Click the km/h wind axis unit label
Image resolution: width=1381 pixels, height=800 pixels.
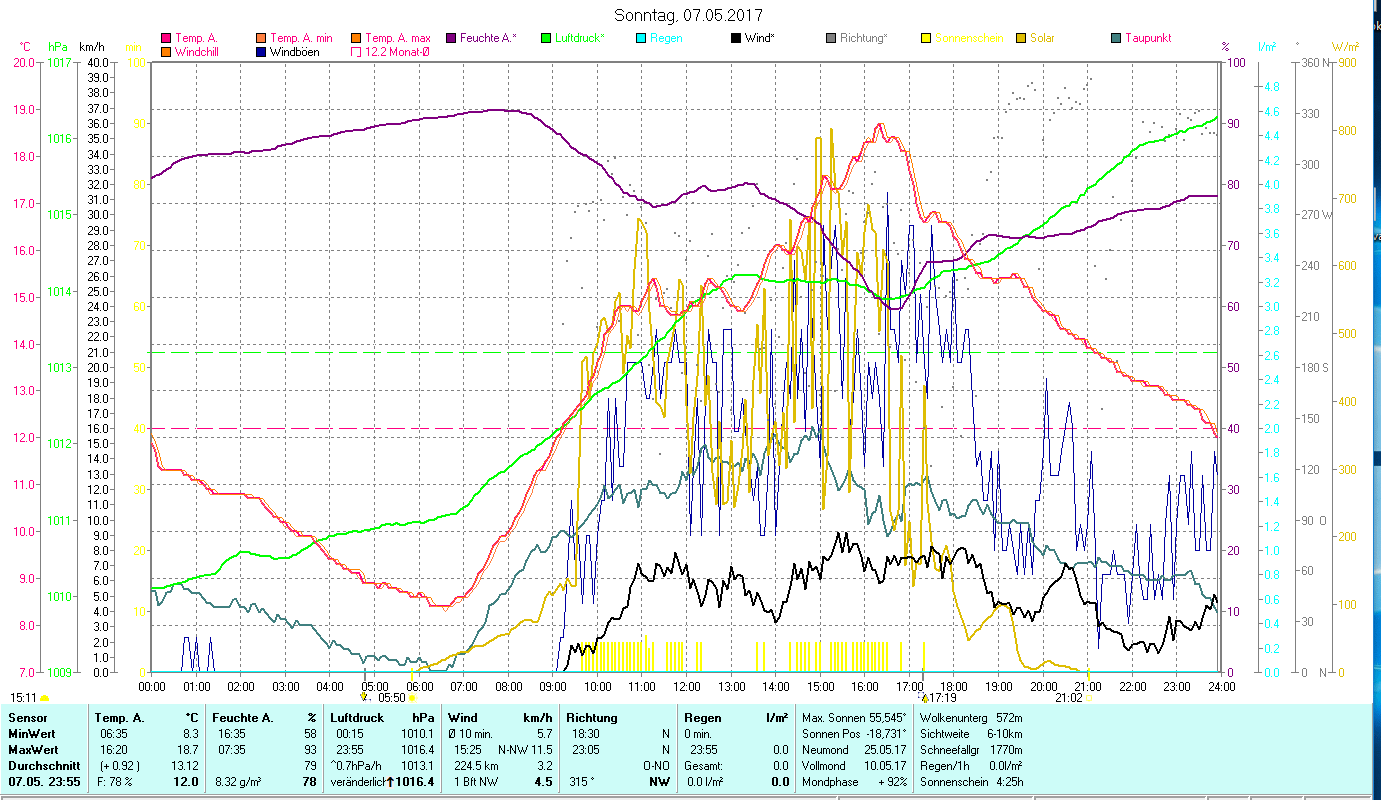[92, 47]
